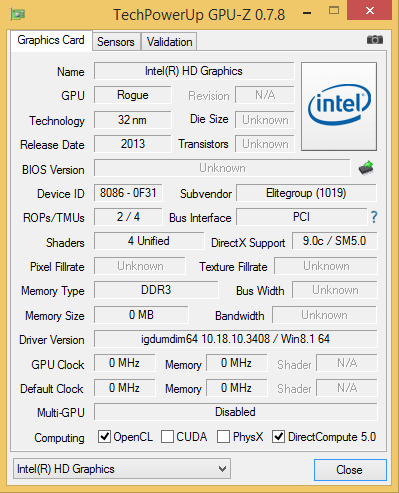The width and height of the screenshot is (399, 493).
Task: Minimize the GPU-Z window
Action: click(307, 13)
